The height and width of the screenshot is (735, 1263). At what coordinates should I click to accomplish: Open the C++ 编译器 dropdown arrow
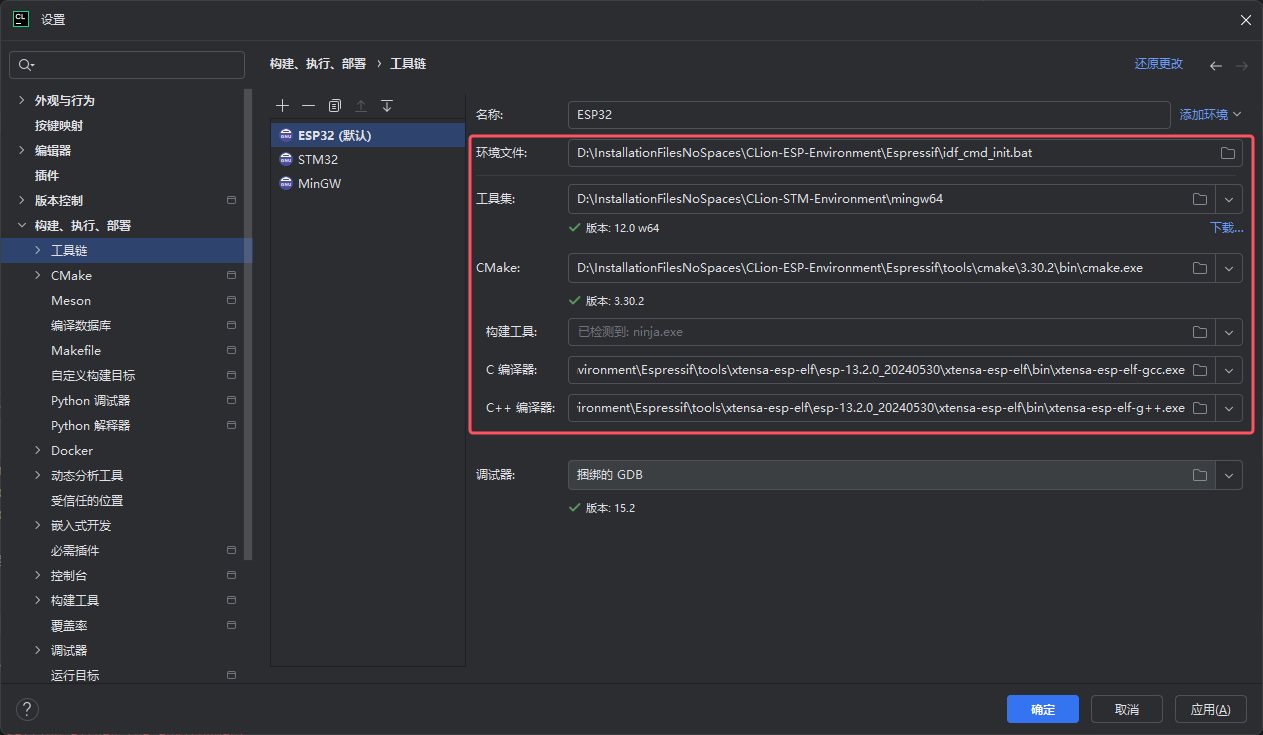click(x=1229, y=408)
